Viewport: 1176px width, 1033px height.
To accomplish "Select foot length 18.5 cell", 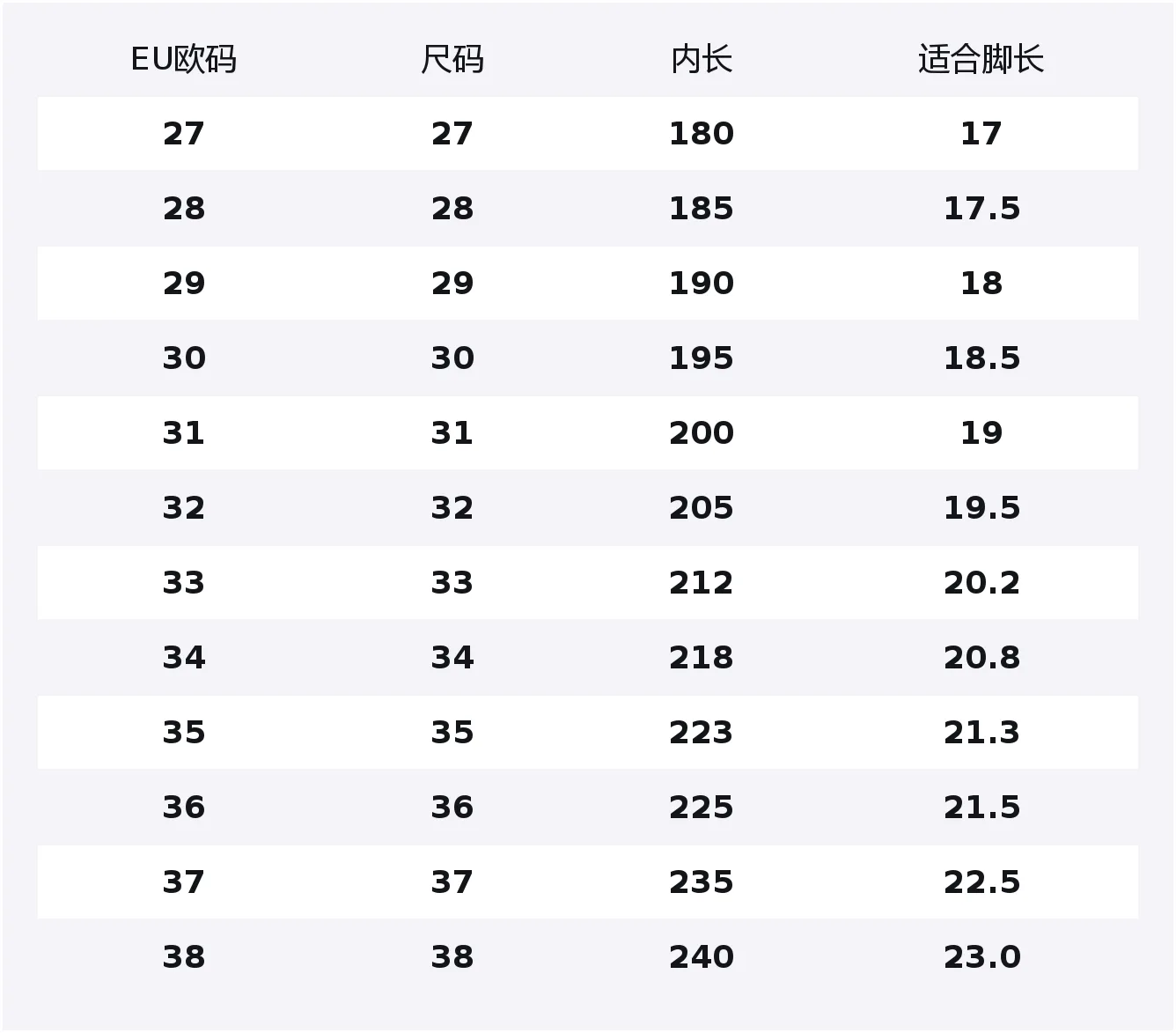I will 981,358.
